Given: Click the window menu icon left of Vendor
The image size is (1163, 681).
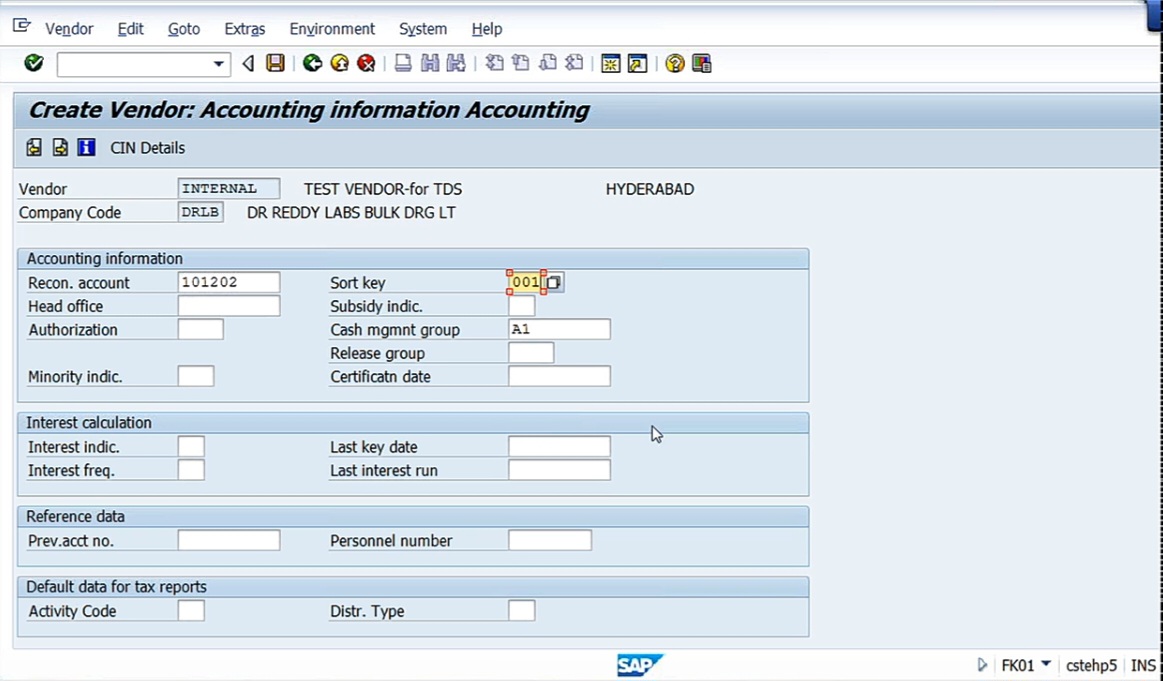Looking at the screenshot, I should coord(22,27).
